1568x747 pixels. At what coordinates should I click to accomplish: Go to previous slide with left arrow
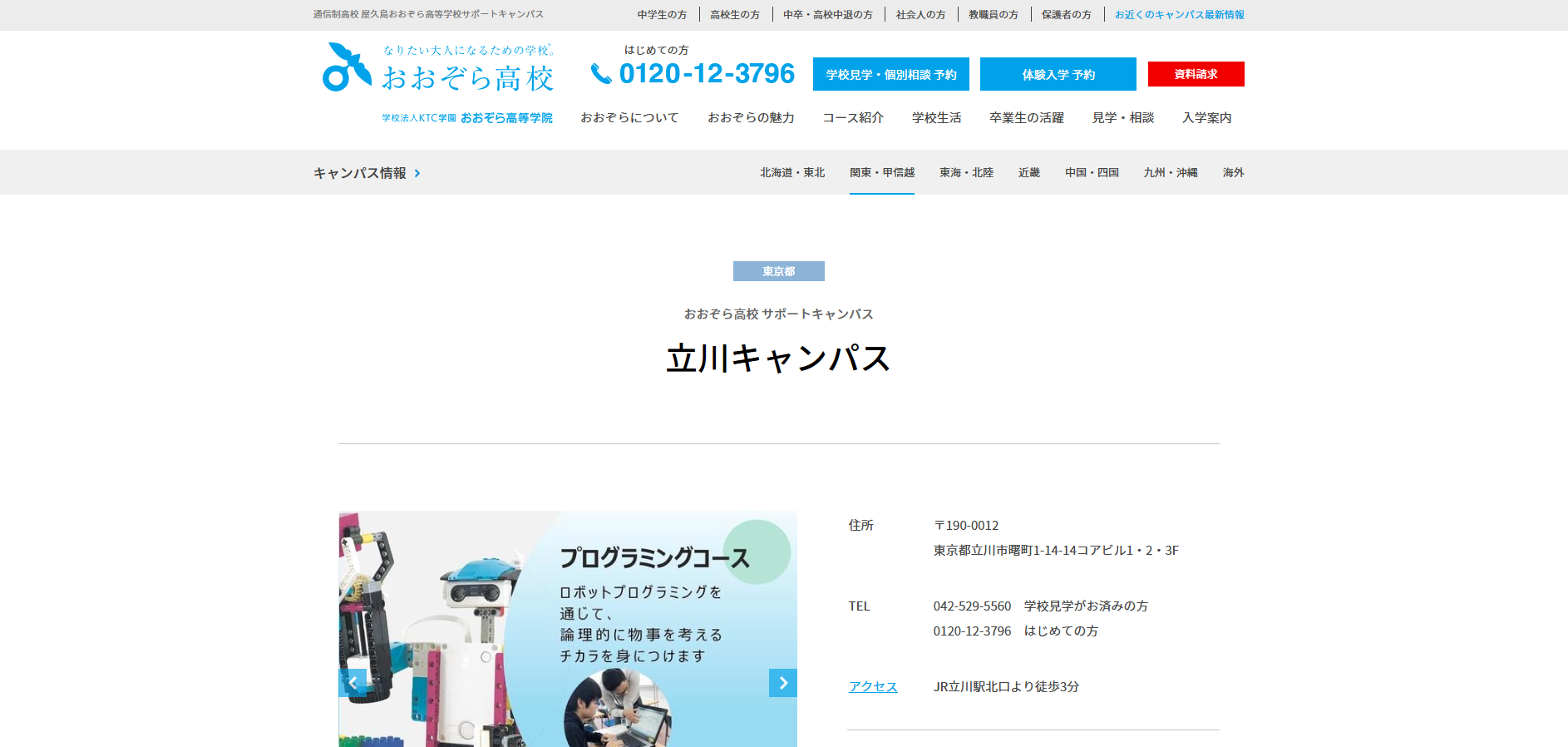coord(353,683)
